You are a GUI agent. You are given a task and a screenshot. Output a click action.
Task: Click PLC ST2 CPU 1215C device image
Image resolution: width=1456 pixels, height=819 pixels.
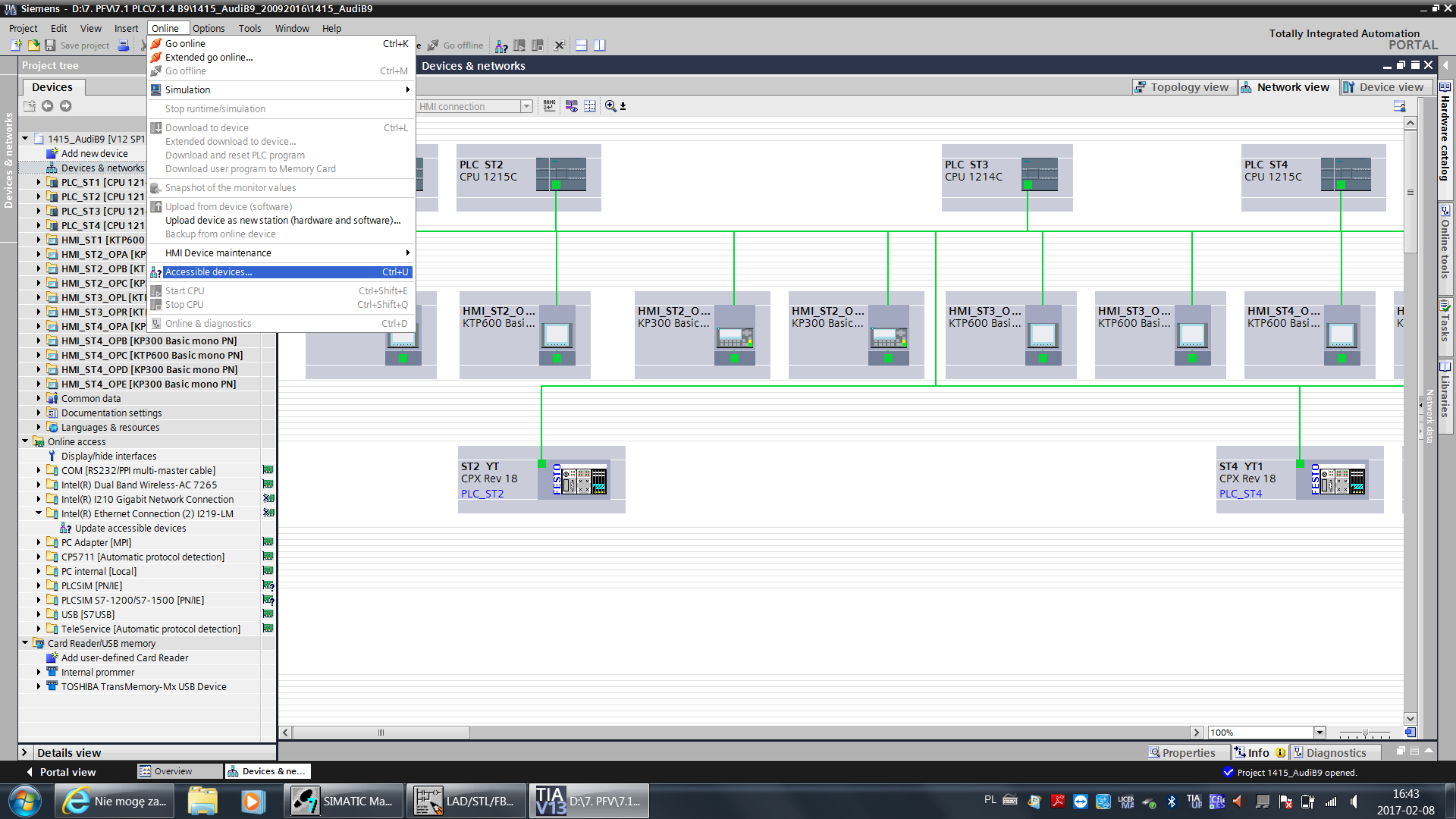tap(561, 174)
